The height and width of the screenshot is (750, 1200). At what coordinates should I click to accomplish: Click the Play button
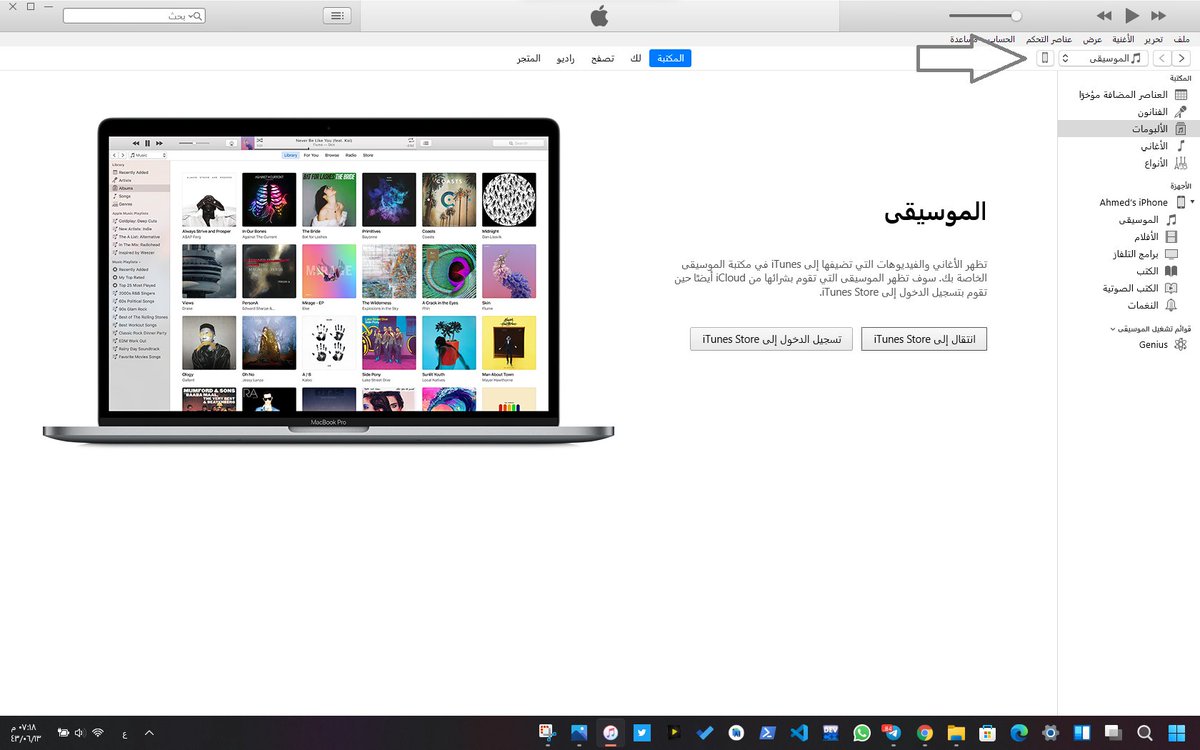pos(1131,16)
